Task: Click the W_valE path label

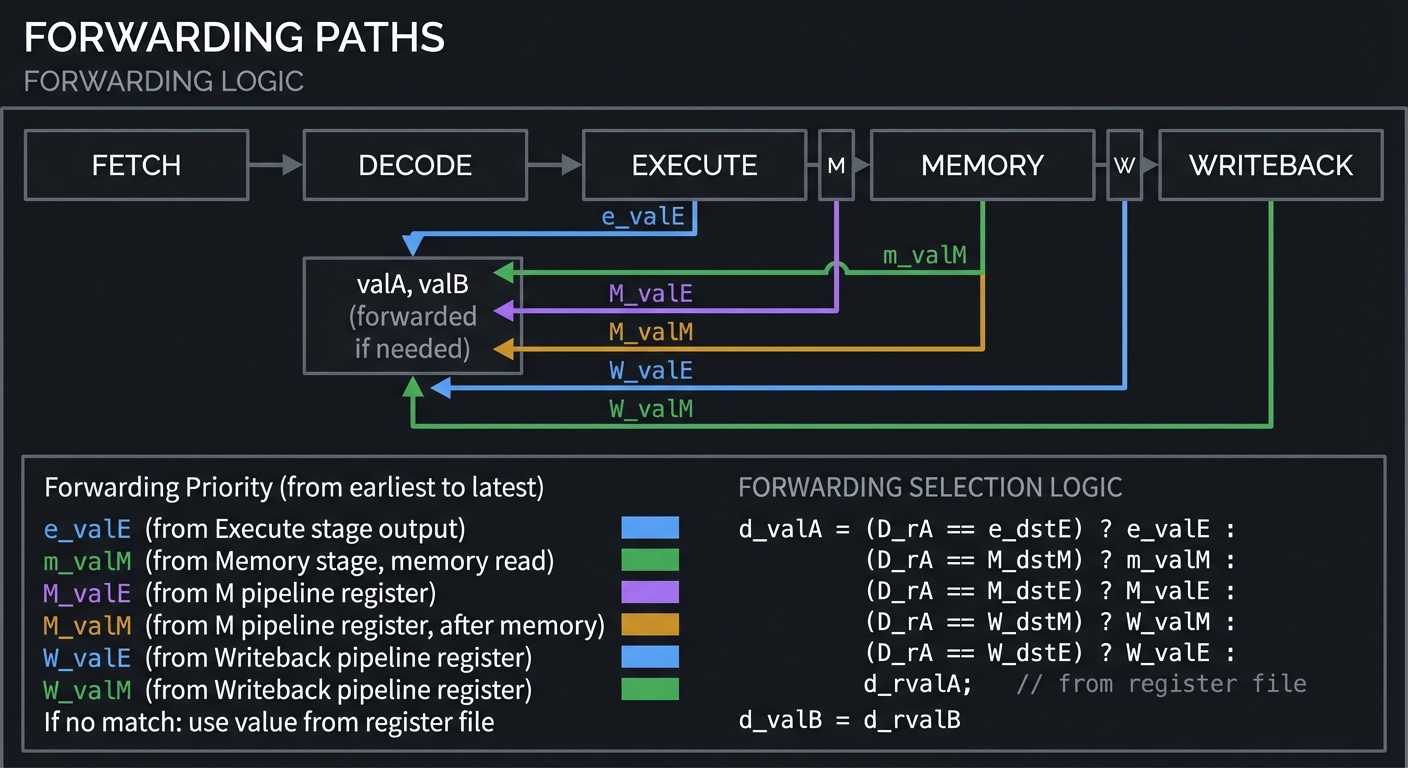Action: [x=651, y=370]
